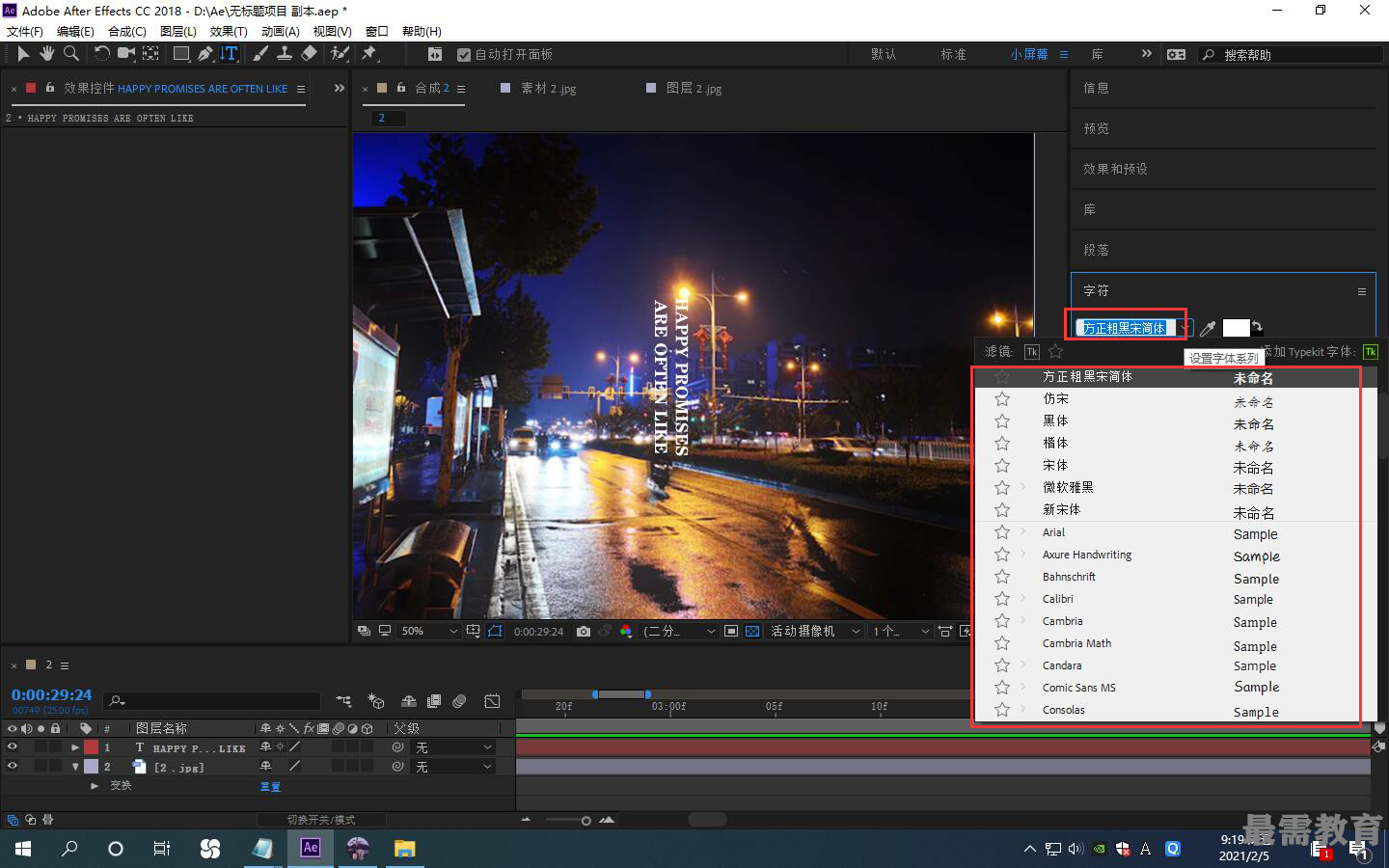Click the Draft 3D icon in timeline
This screenshot has height=868, width=1389.
(376, 701)
